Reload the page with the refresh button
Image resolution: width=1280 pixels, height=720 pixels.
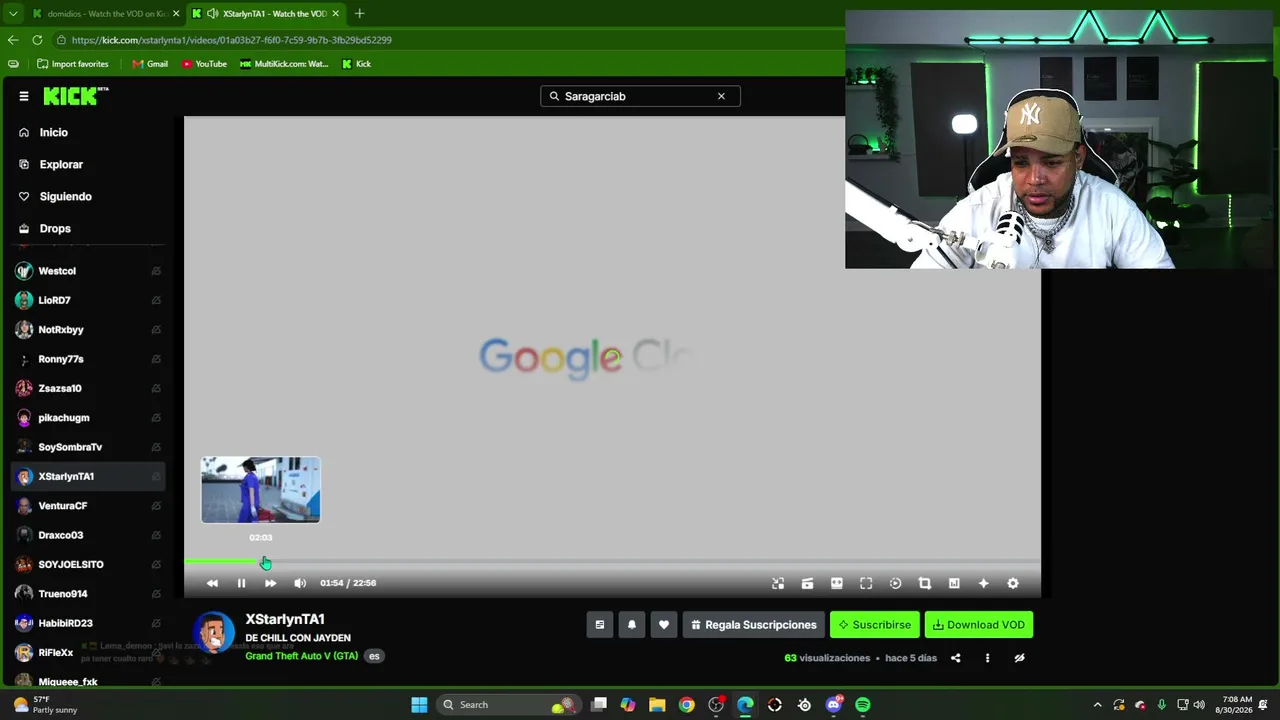pos(37,40)
